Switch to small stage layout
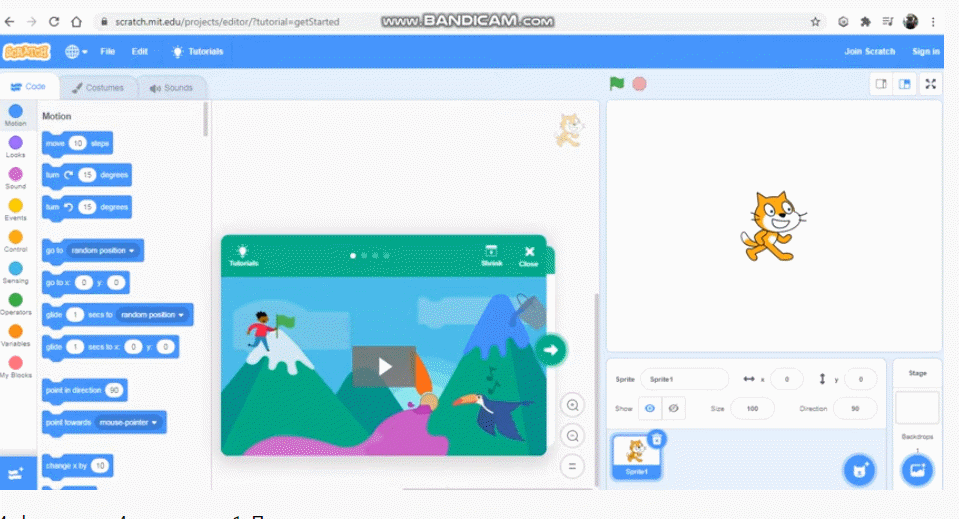 (881, 84)
